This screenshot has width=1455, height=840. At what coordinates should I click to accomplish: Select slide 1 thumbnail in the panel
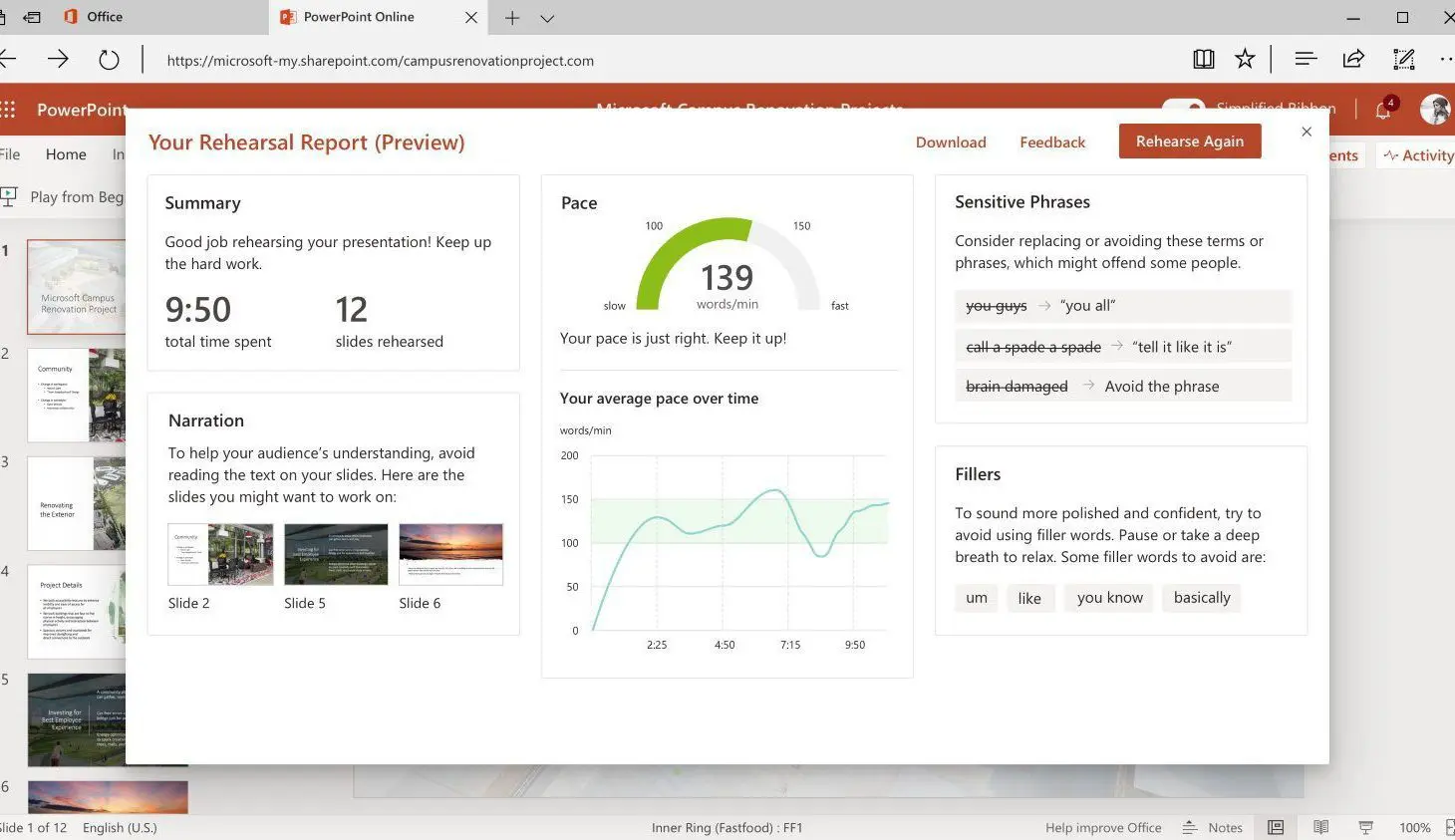point(77,287)
